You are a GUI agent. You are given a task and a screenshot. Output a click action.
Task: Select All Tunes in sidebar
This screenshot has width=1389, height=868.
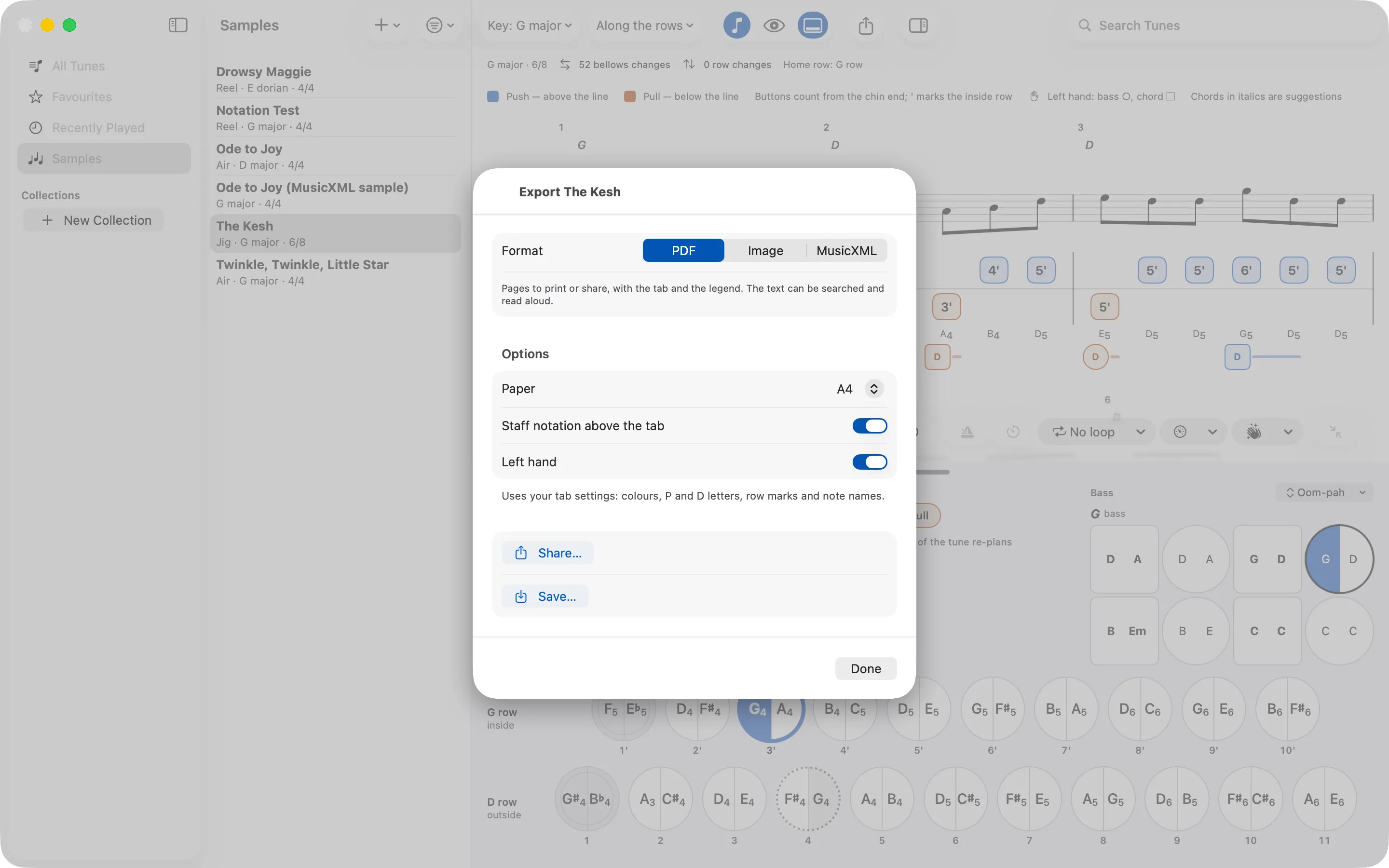(104, 66)
